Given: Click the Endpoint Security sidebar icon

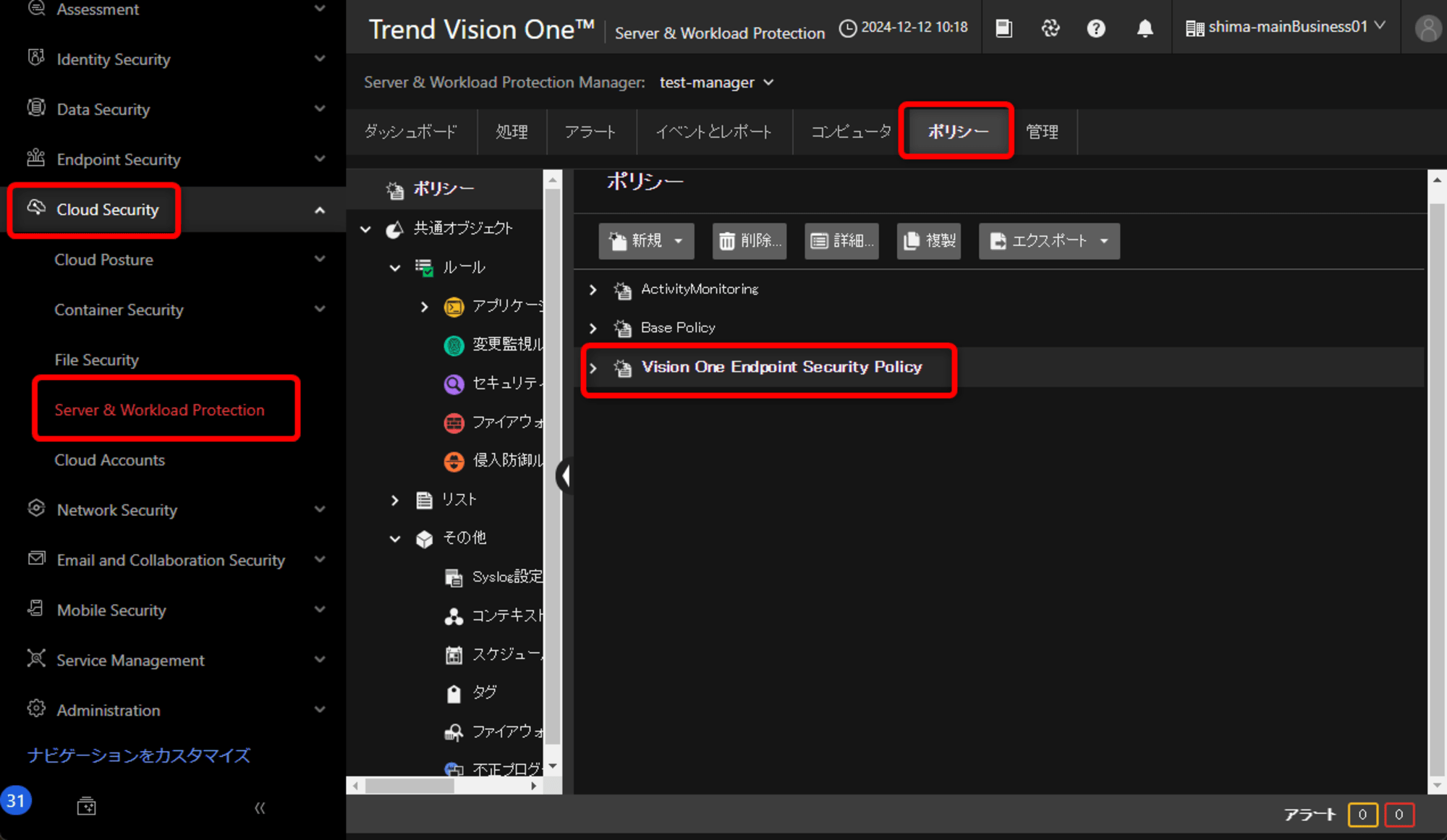Looking at the screenshot, I should point(36,158).
